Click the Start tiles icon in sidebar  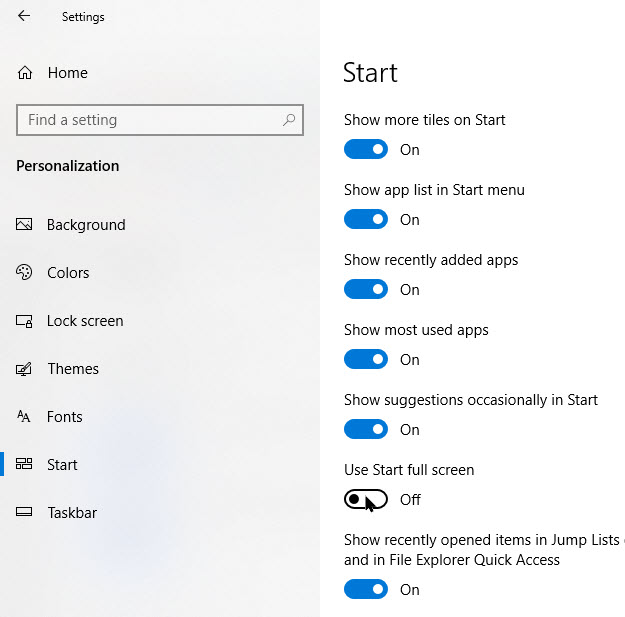coord(25,465)
